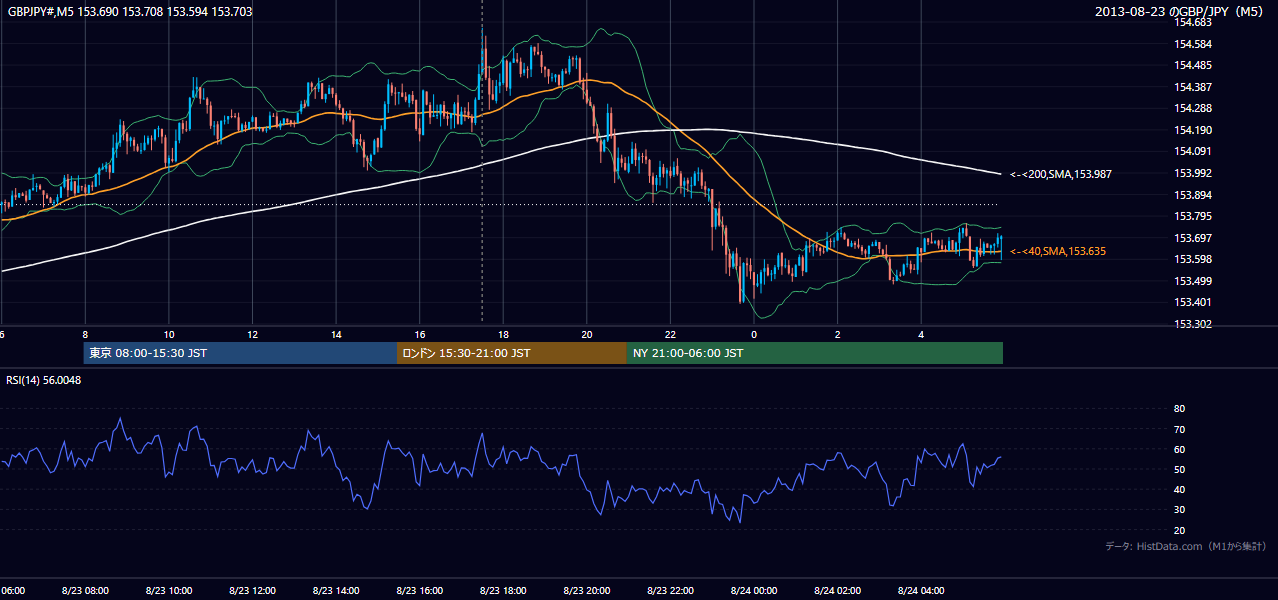Click the 154.288 price axis label

(1193, 108)
